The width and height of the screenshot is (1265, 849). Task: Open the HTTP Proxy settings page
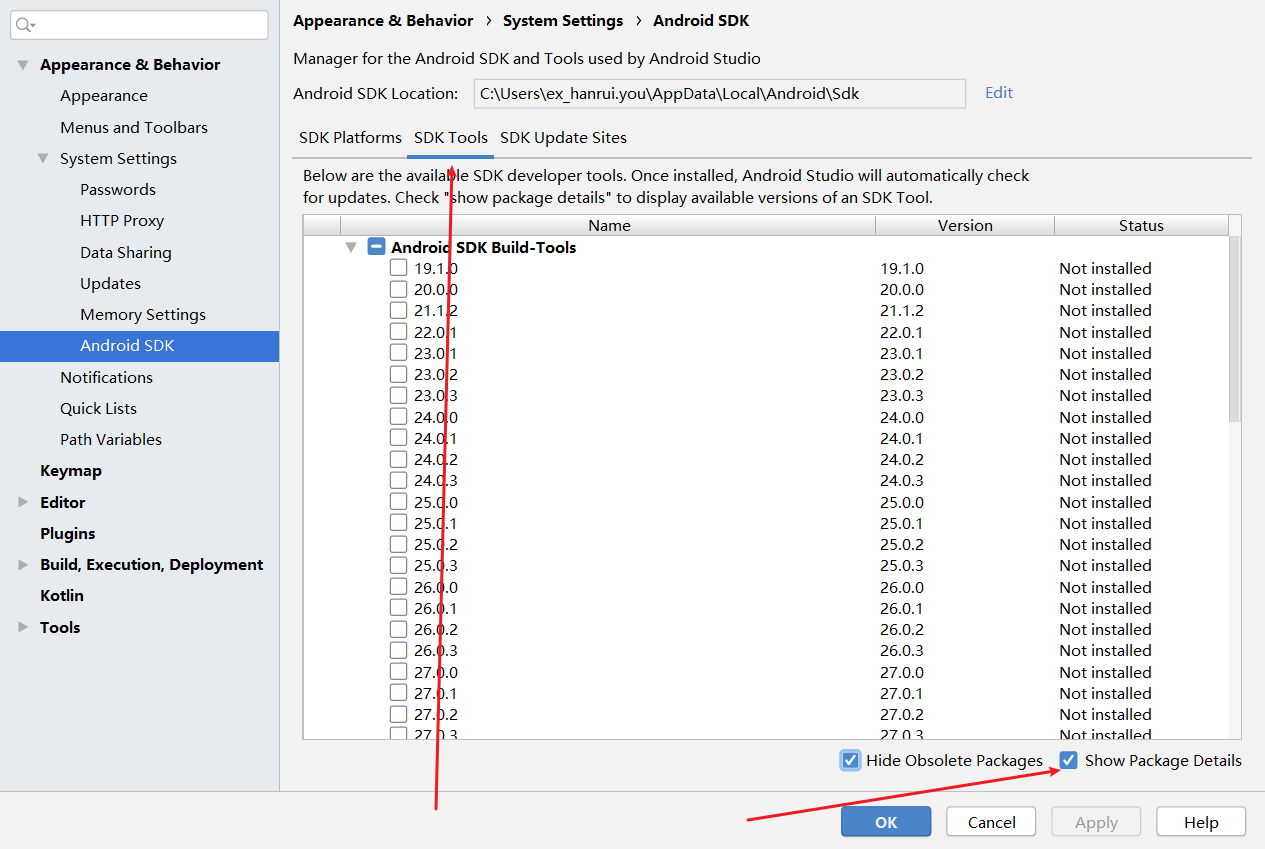(122, 221)
